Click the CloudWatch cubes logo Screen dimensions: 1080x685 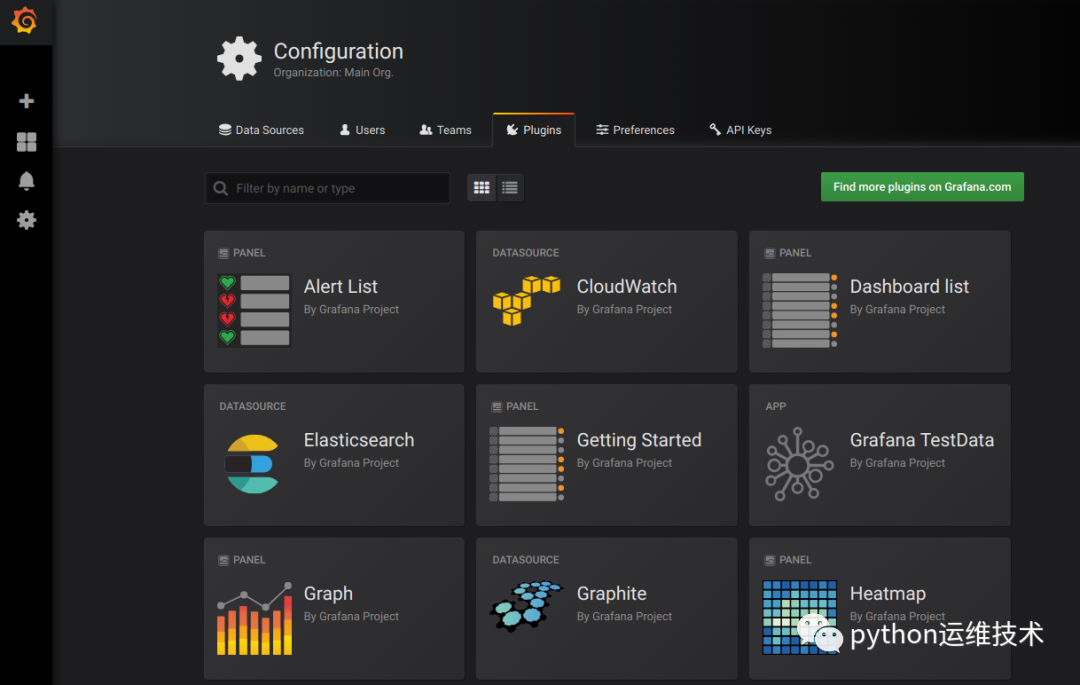coord(526,300)
